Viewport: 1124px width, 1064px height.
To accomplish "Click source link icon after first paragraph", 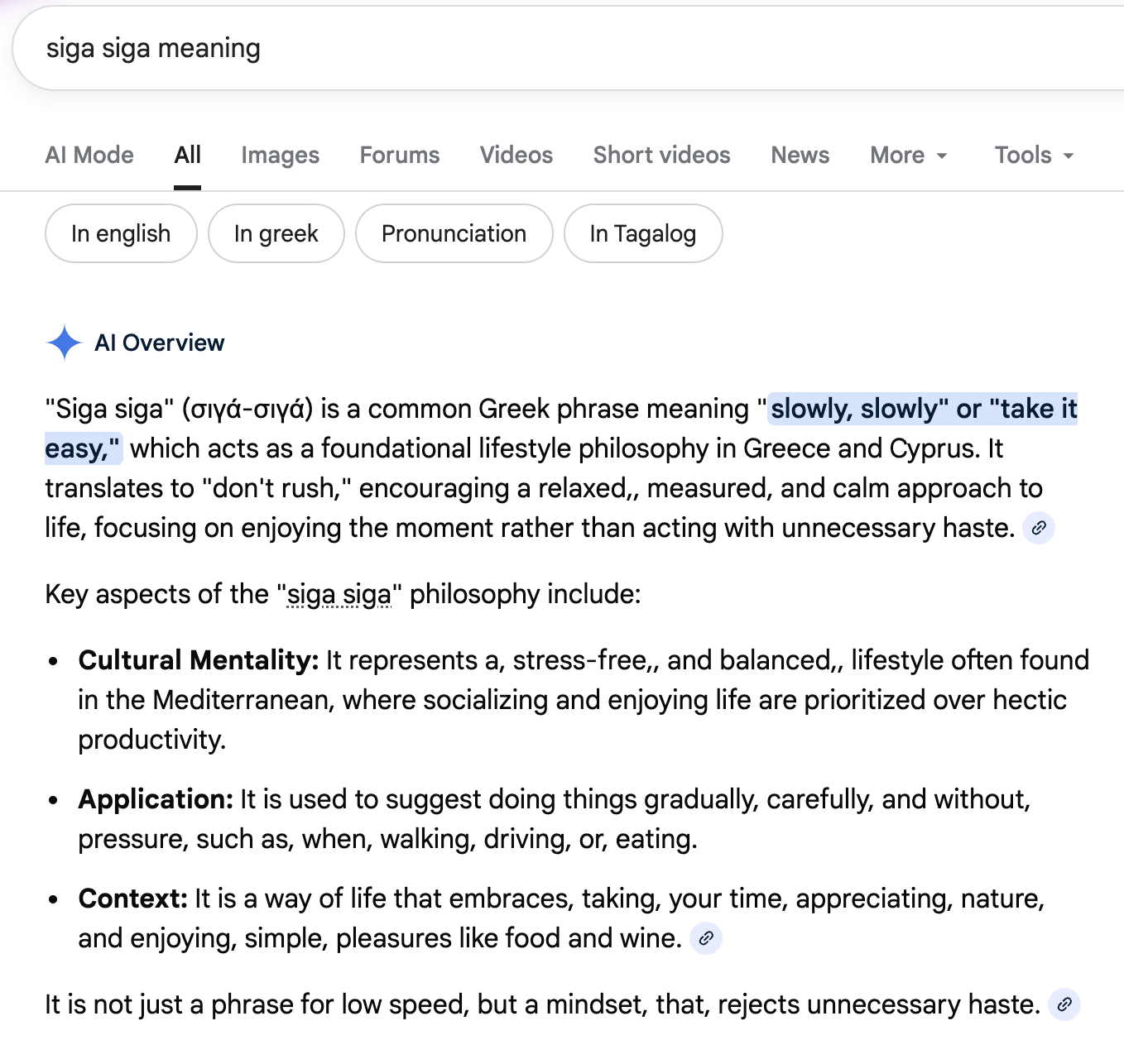I will pyautogui.click(x=1039, y=528).
